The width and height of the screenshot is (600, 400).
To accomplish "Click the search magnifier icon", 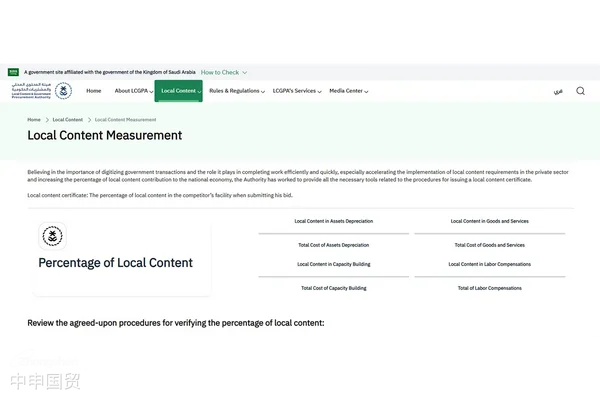I will [x=580, y=91].
